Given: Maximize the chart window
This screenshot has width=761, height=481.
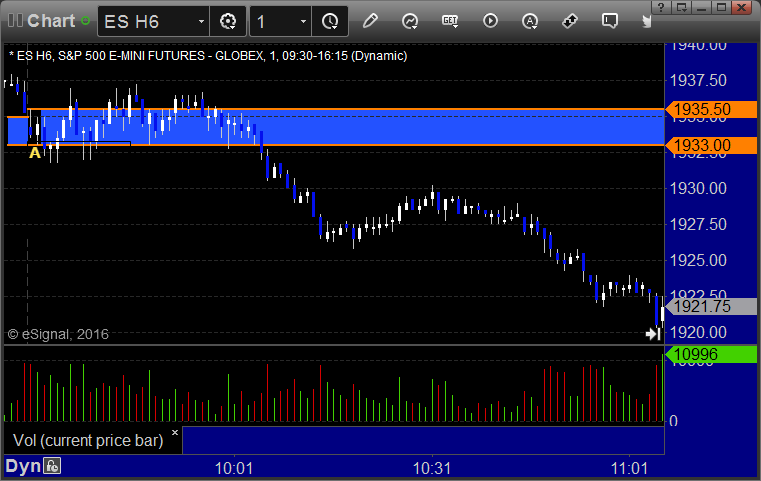Looking at the screenshot, I should click(722, 7).
